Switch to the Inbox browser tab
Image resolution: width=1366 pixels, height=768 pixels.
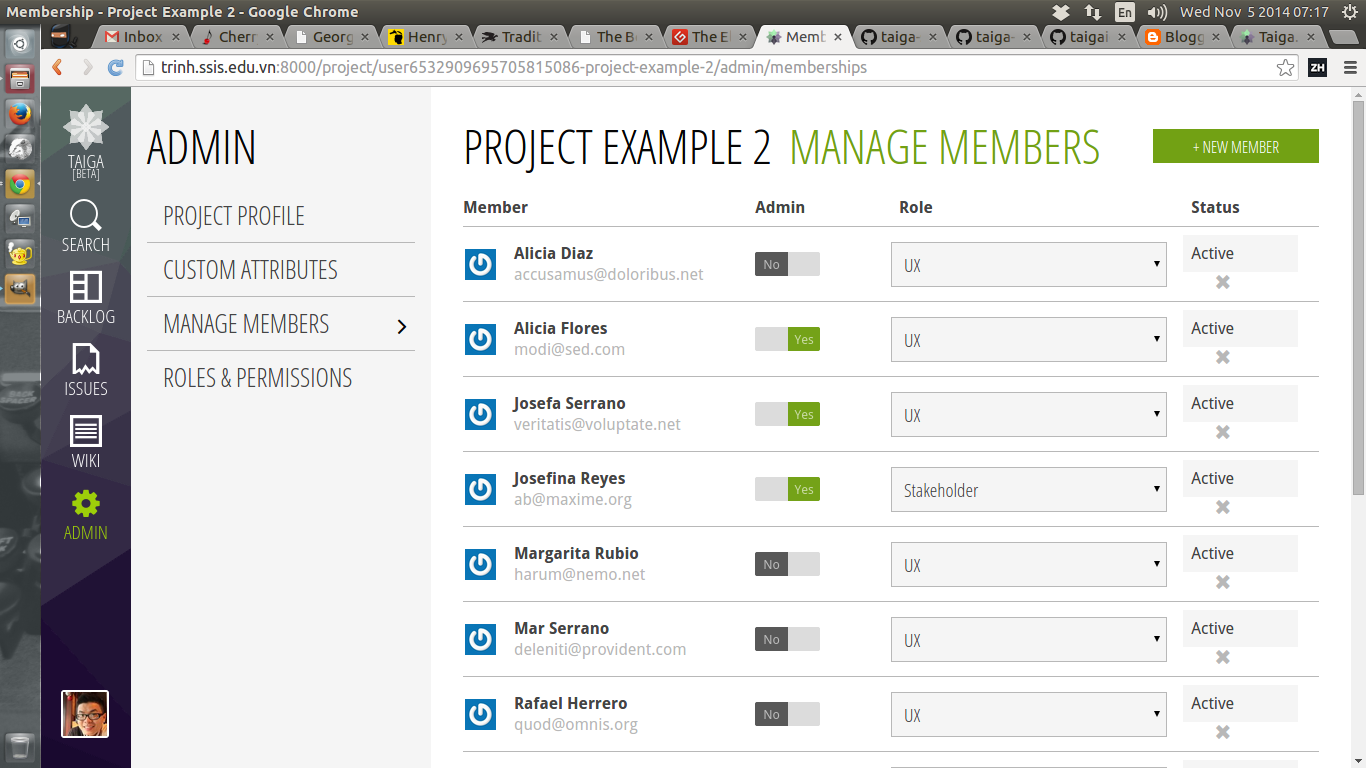[140, 37]
